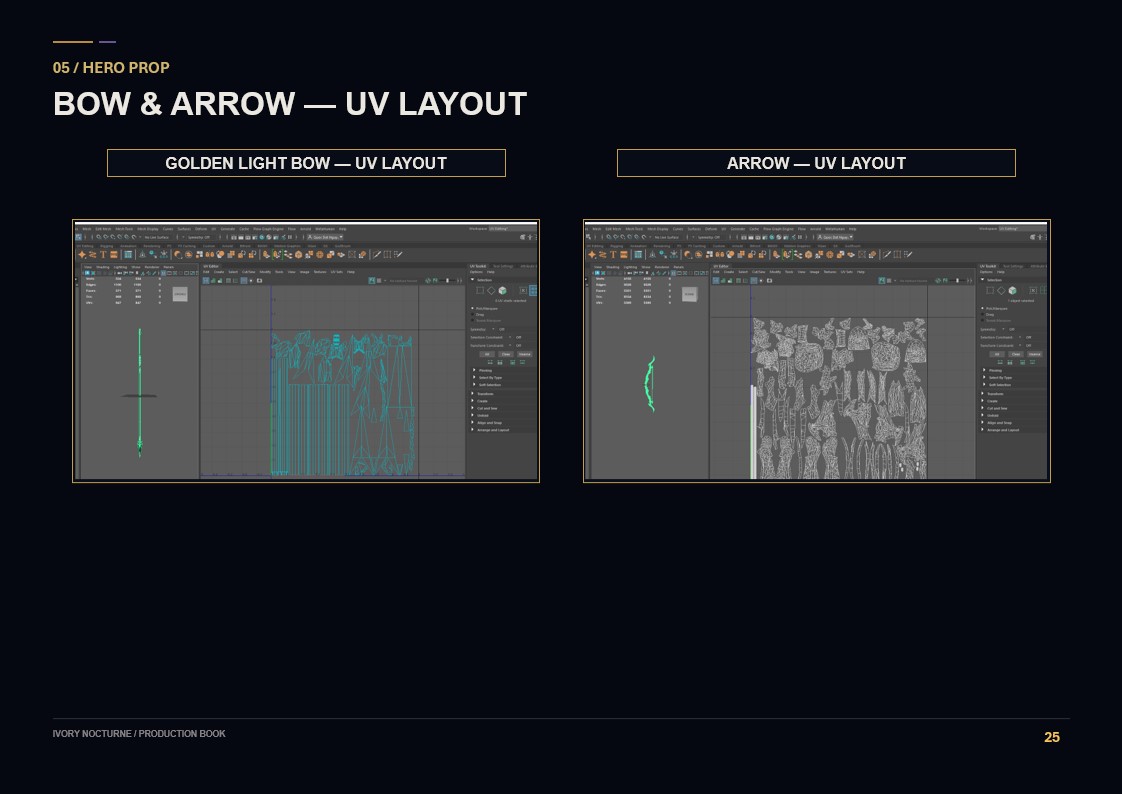
Task: Open the Cut/Sew menu in the Golden Light Bow UV Editor
Action: 248,272
